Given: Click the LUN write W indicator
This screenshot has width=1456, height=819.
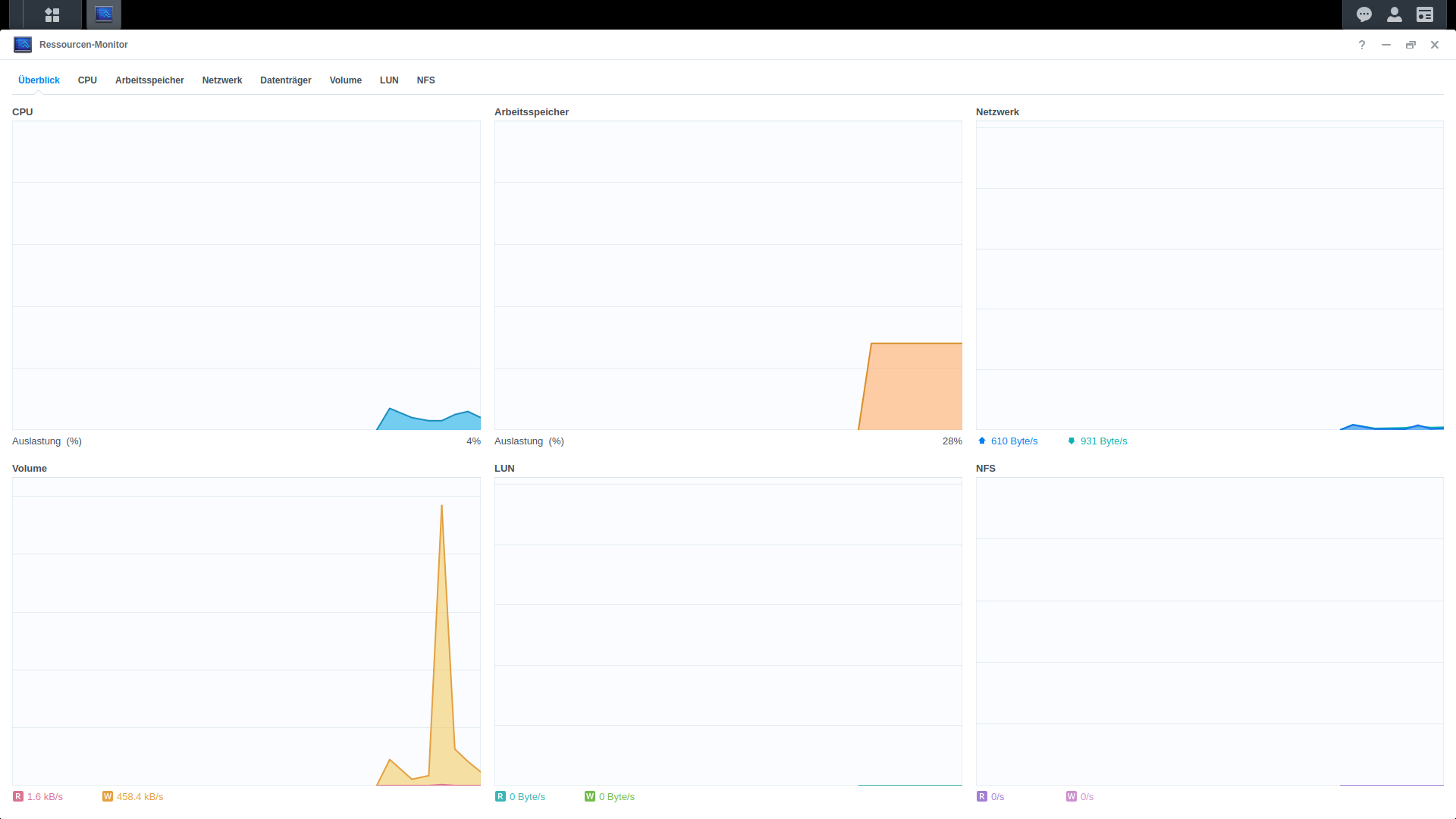Looking at the screenshot, I should click(x=590, y=796).
